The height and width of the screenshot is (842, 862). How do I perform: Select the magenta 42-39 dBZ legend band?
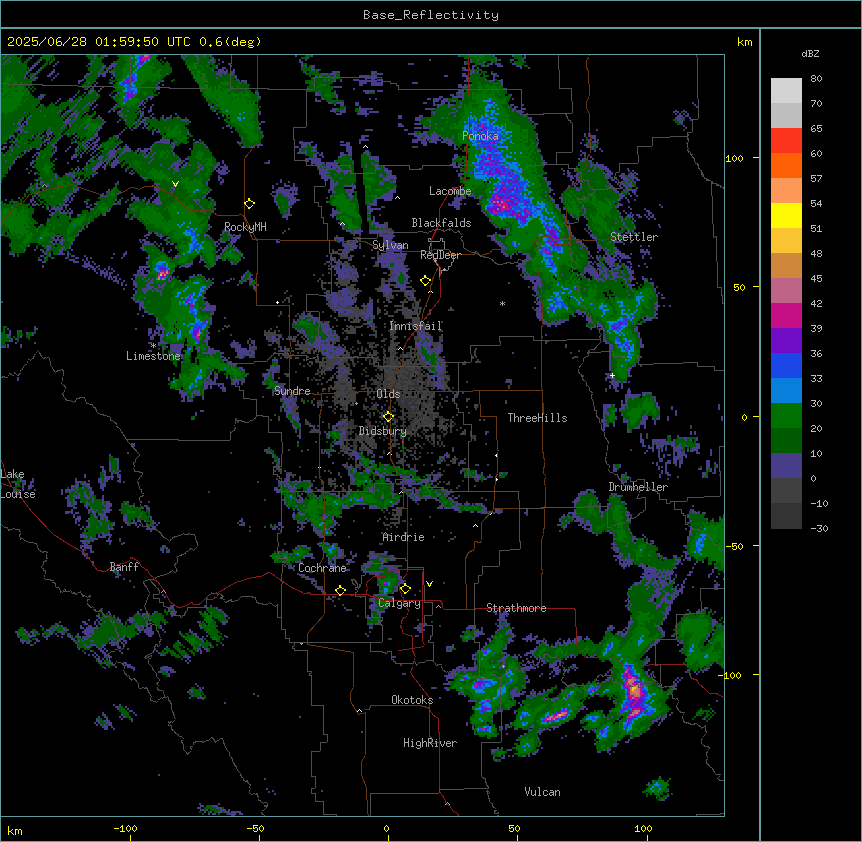(786, 315)
